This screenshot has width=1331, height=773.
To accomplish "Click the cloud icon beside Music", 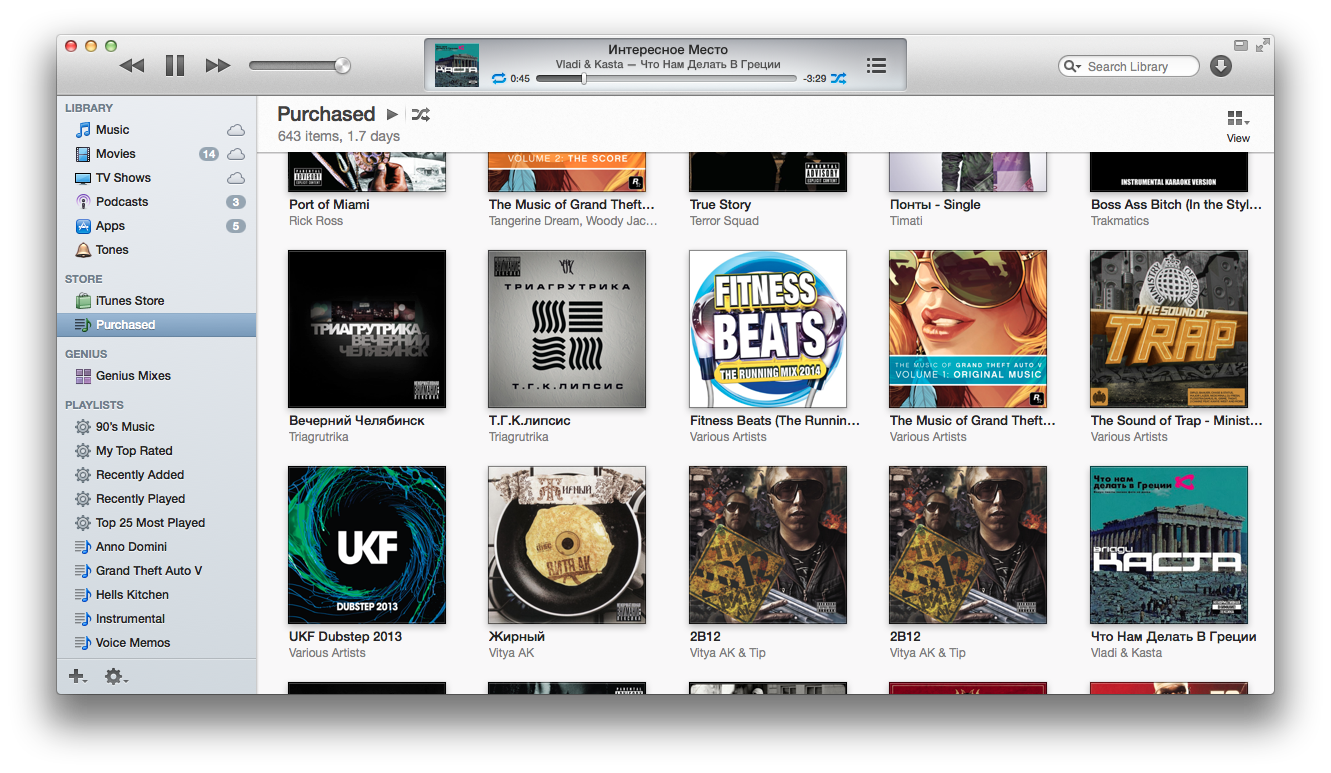I will [236, 130].
